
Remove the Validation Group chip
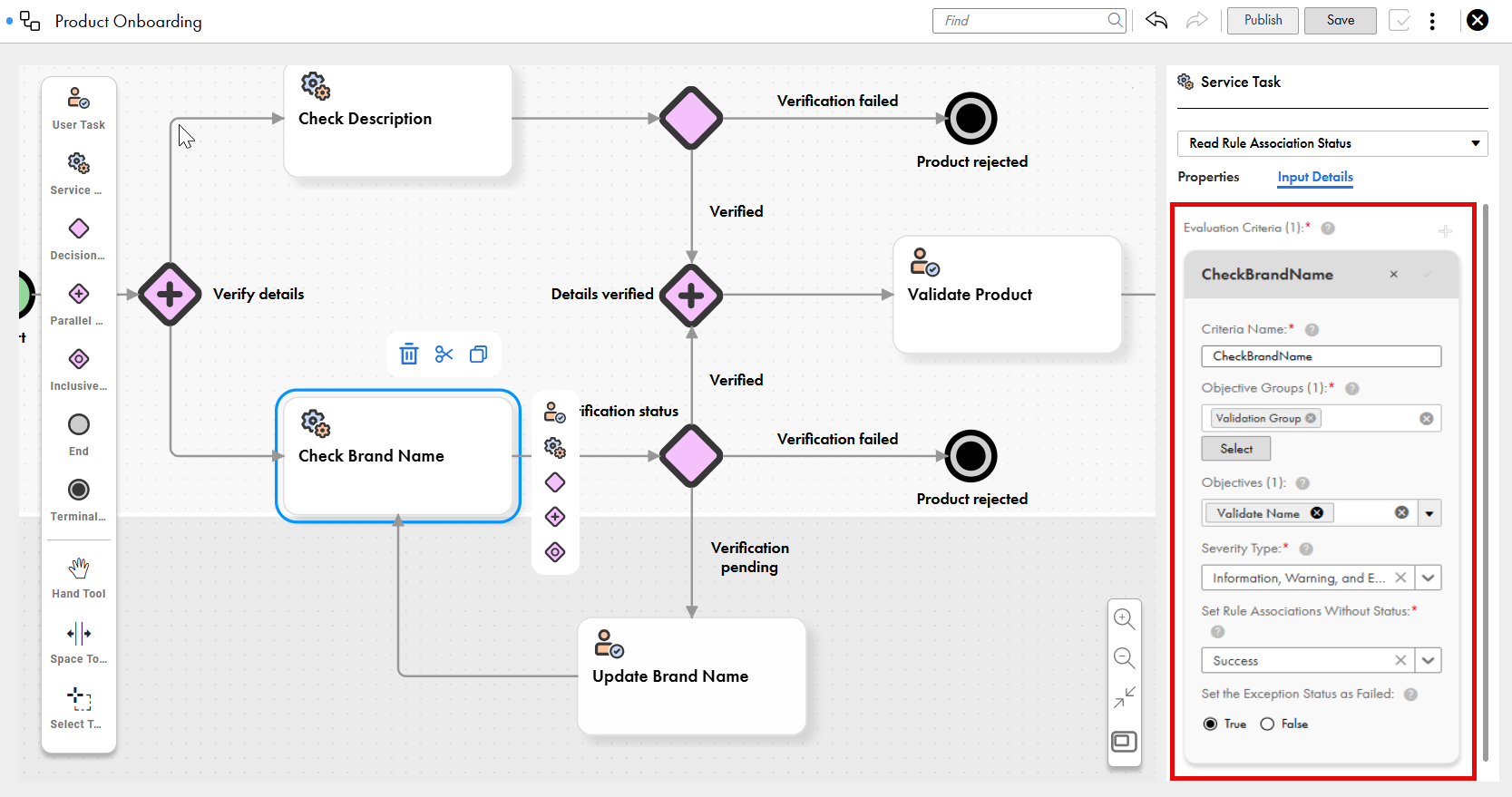1311,418
